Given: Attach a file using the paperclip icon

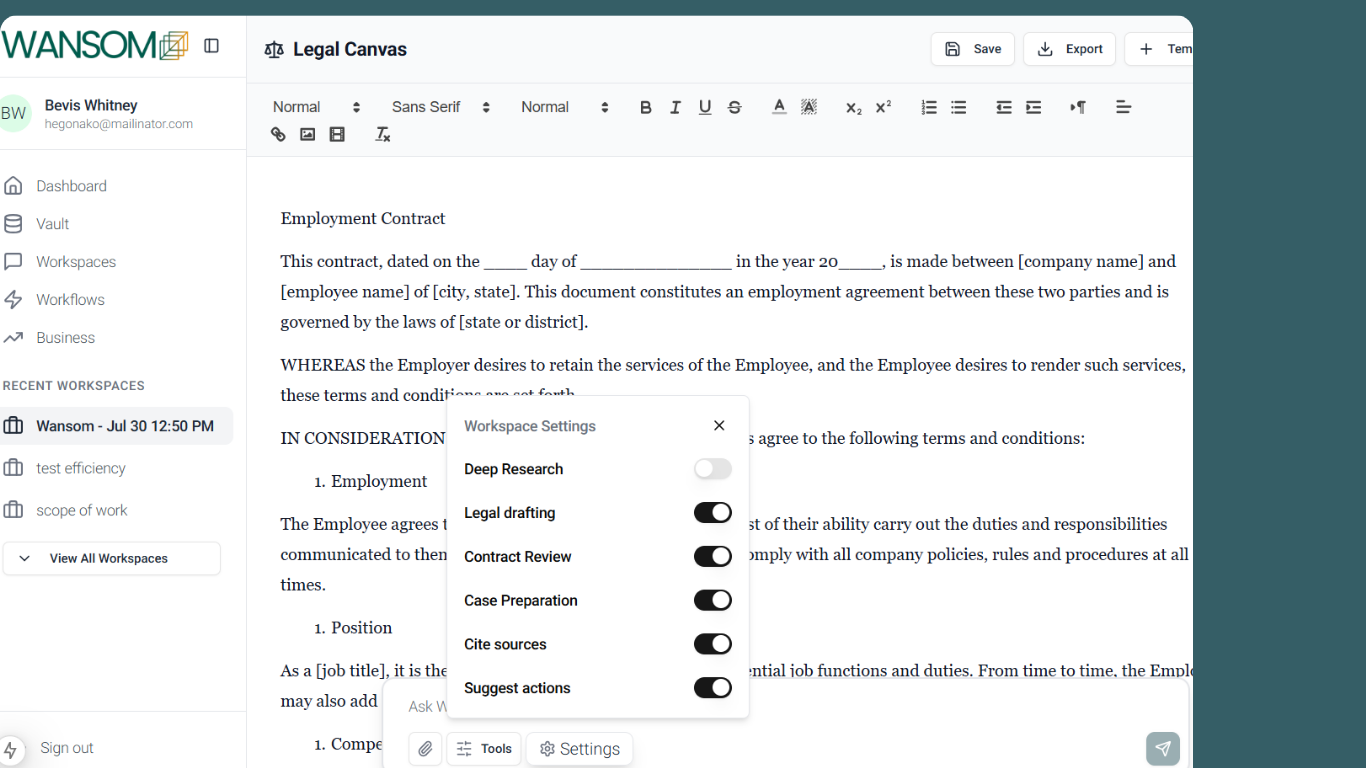Looking at the screenshot, I should coord(424,748).
